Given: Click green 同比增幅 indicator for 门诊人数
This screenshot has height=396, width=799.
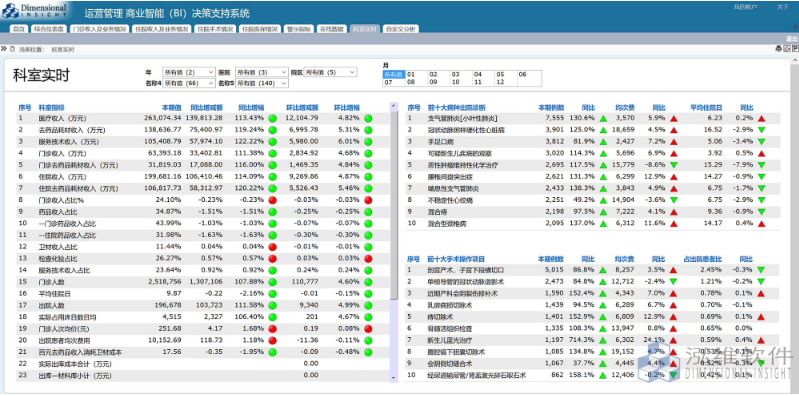Looking at the screenshot, I should pyautogui.click(x=273, y=282).
